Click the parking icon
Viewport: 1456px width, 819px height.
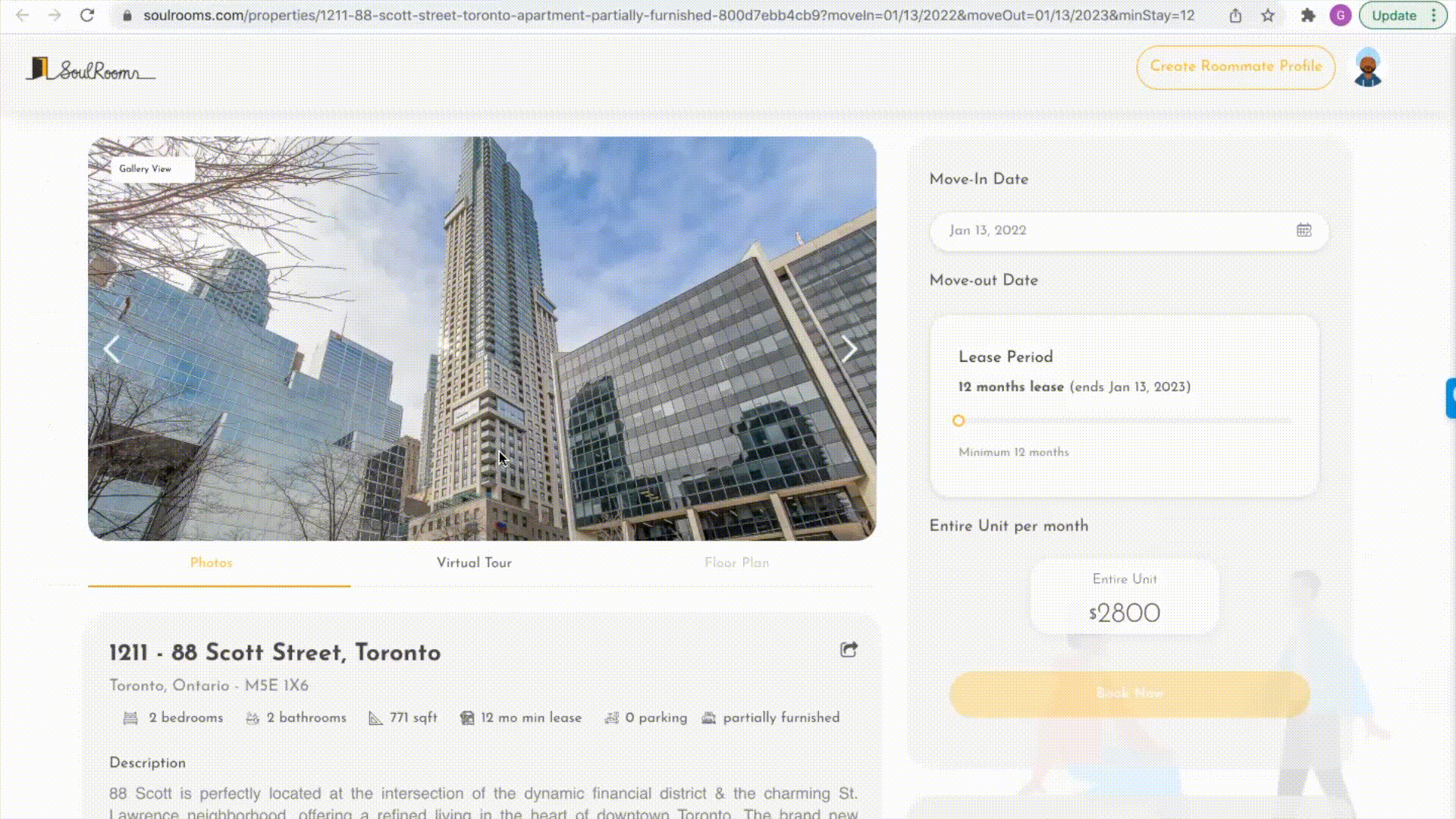pyautogui.click(x=611, y=718)
